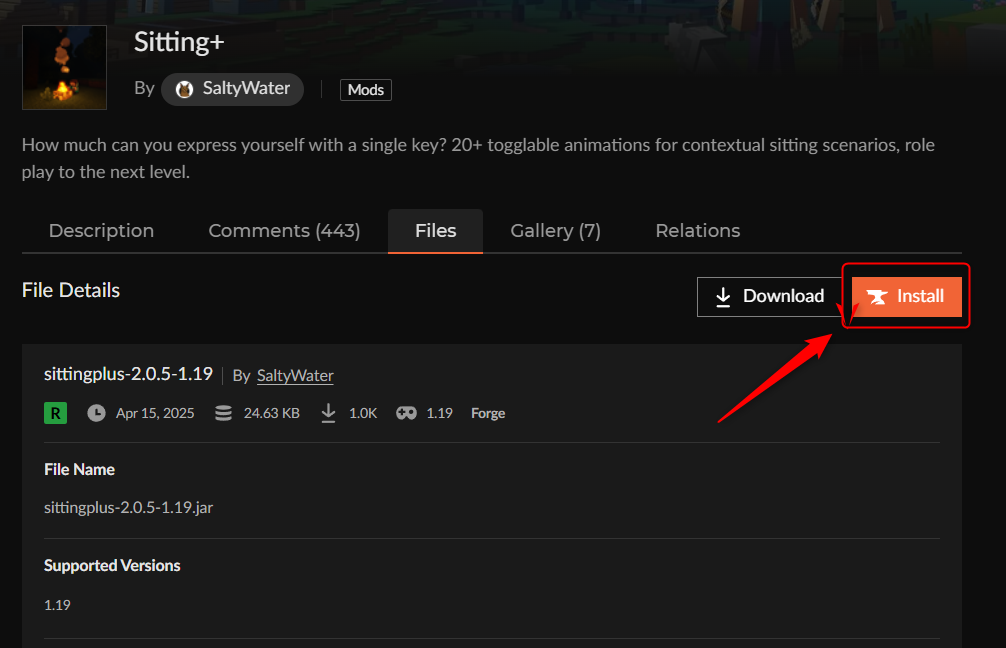This screenshot has height=648, width=1006.
Task: Go to the Relations tab
Action: tap(697, 231)
